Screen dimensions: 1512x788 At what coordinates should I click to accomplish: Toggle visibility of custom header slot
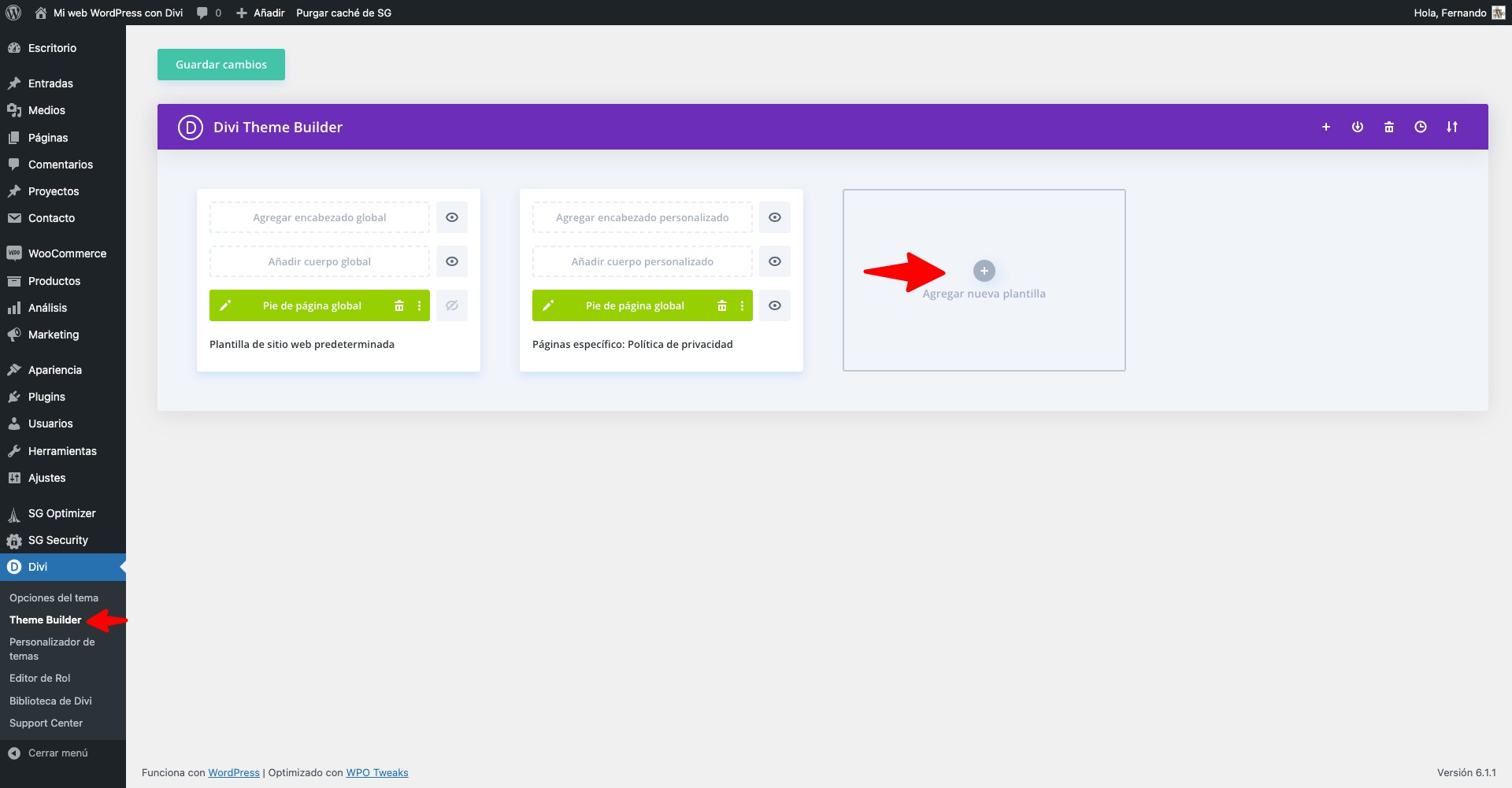[x=775, y=217]
